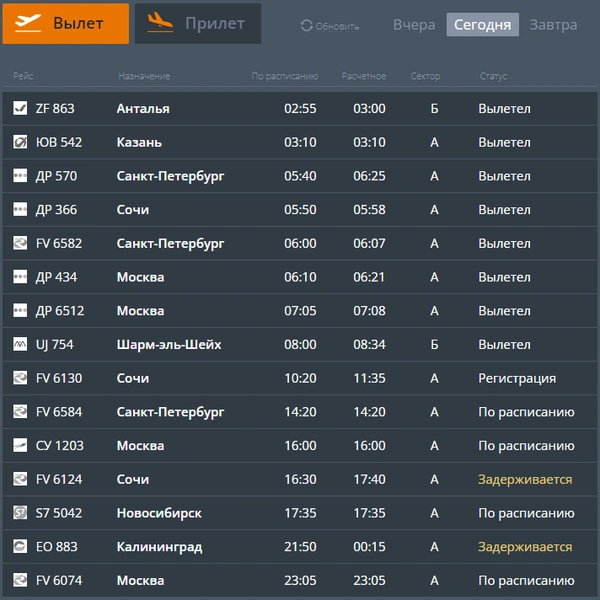Select the Завтра day tab
Image resolution: width=600 pixels, height=600 pixels.
(553, 25)
